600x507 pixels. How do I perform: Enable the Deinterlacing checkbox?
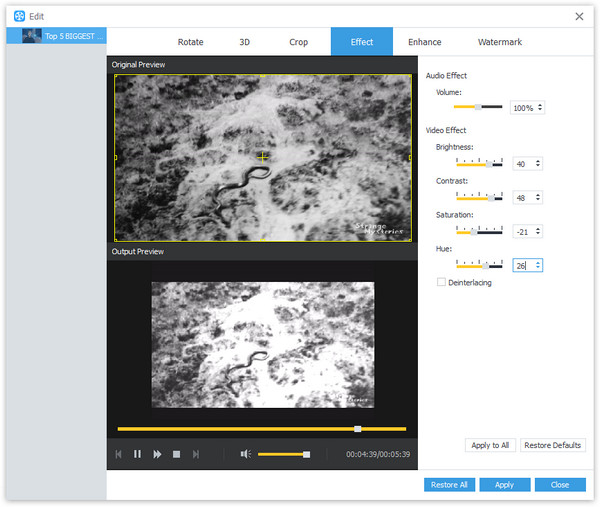pos(441,283)
